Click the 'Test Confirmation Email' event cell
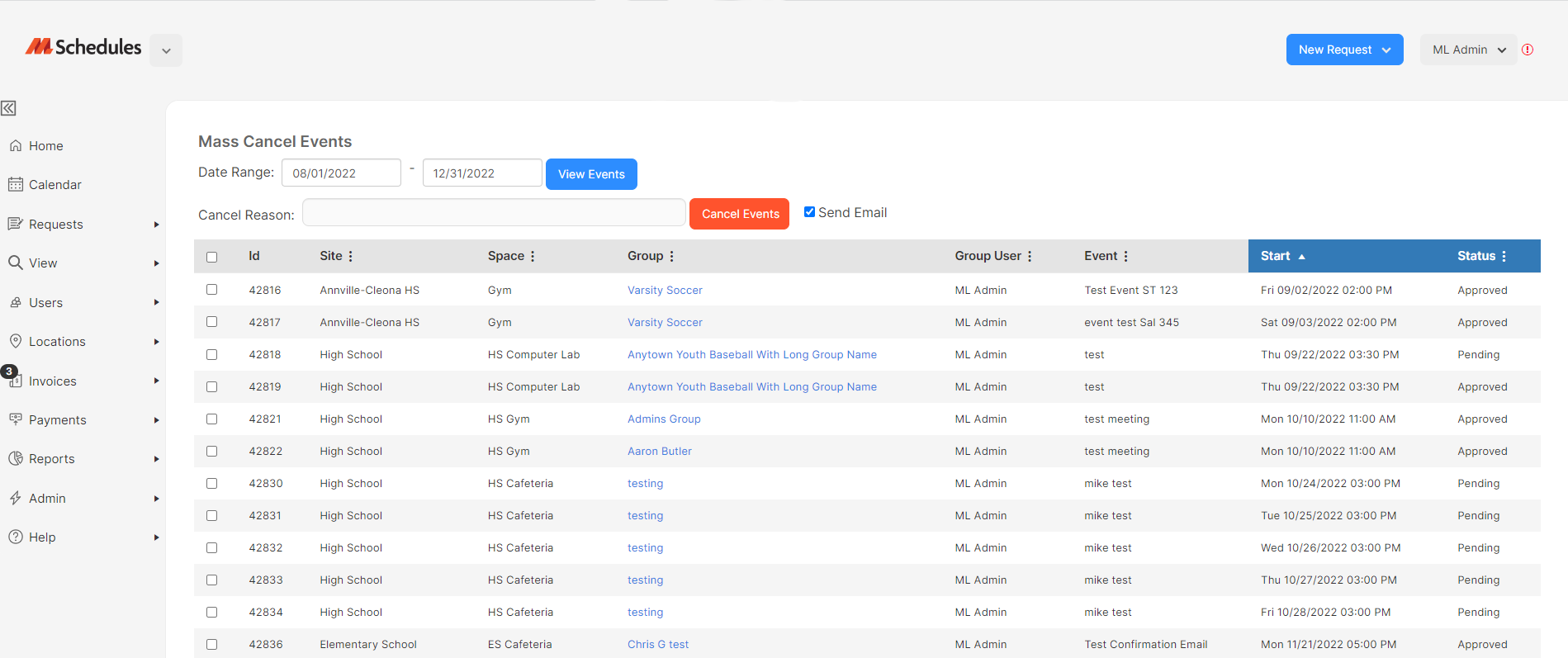 [x=1145, y=644]
